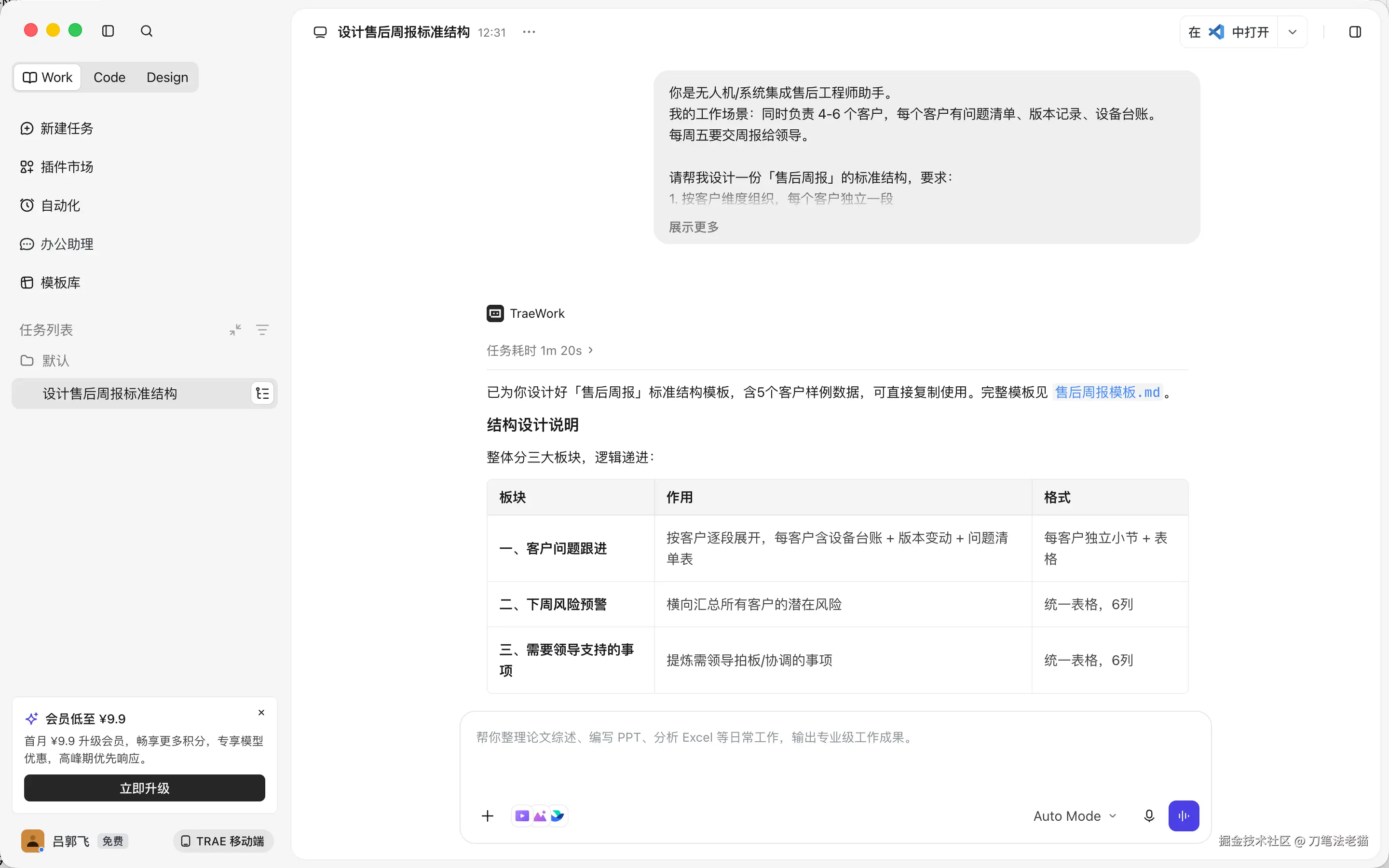Screen dimensions: 1389x868
Task: Click the blue bird skill icon
Action: pyautogui.click(x=558, y=816)
